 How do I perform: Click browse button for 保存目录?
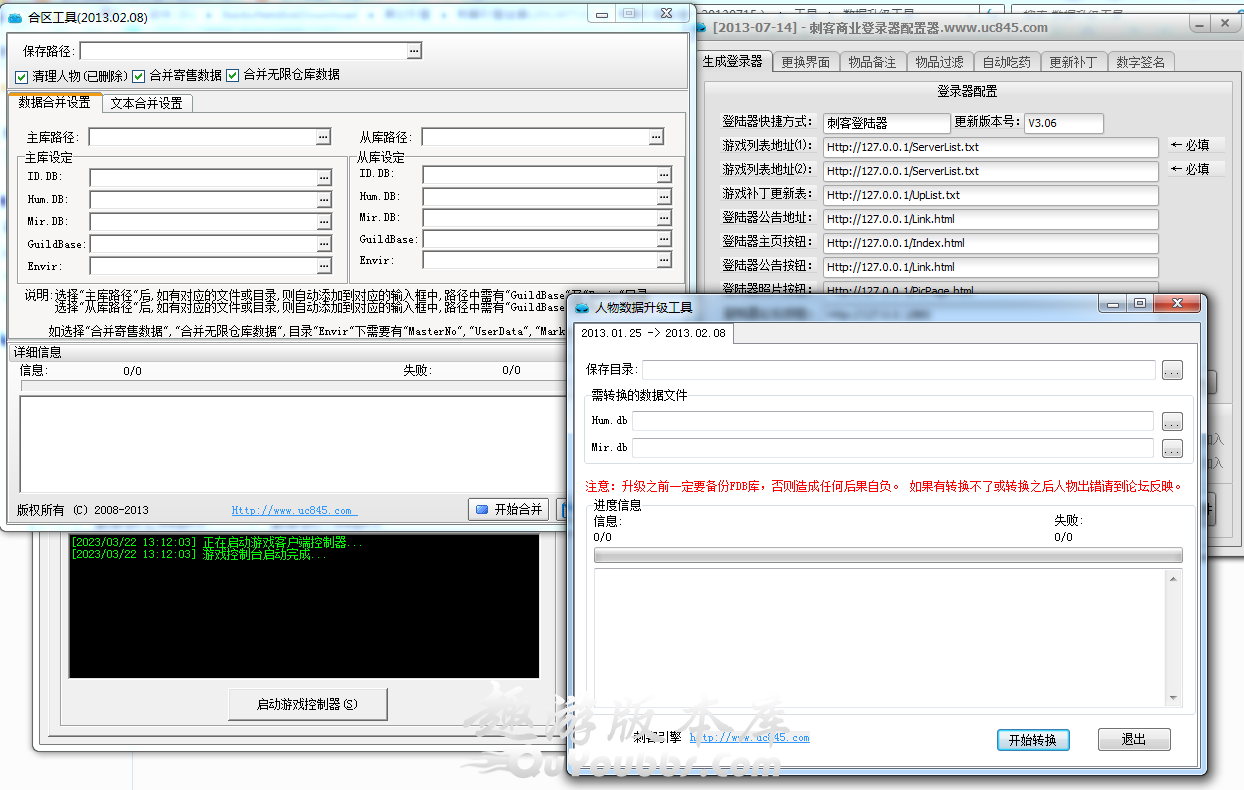[x=1172, y=371]
